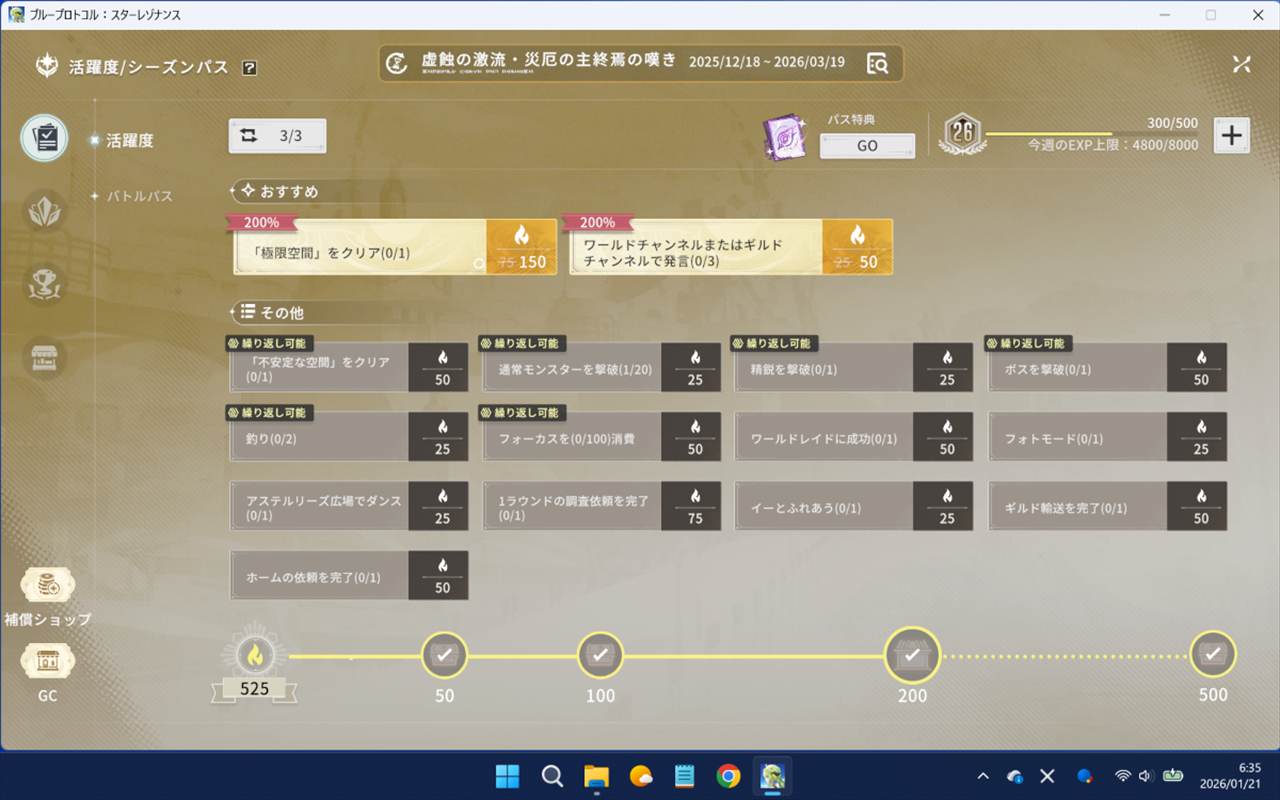Screen dimensions: 1280x800
Task: Open the trophy sidebar icon
Action: click(x=45, y=285)
